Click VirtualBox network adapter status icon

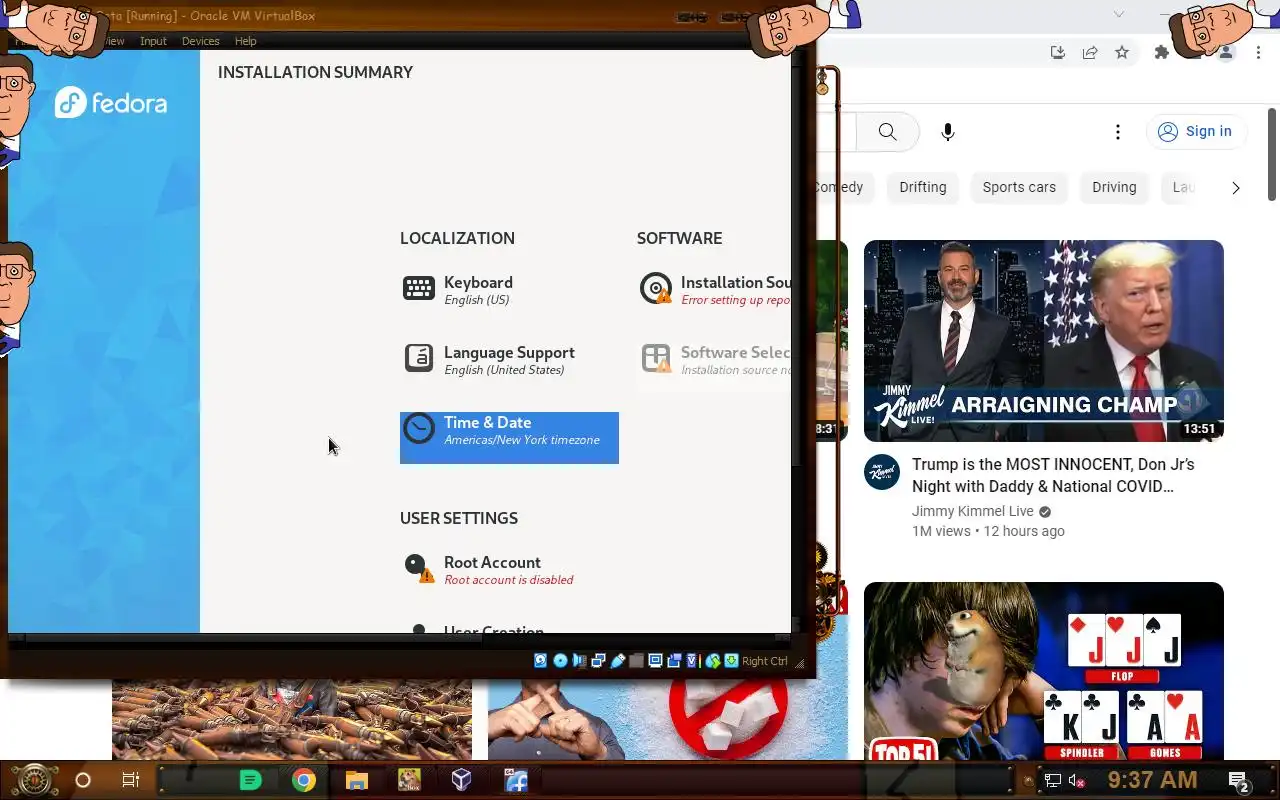[x=598, y=661]
